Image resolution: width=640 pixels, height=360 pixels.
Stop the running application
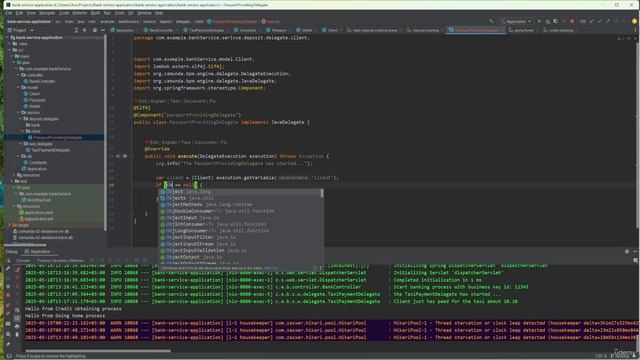point(572,21)
